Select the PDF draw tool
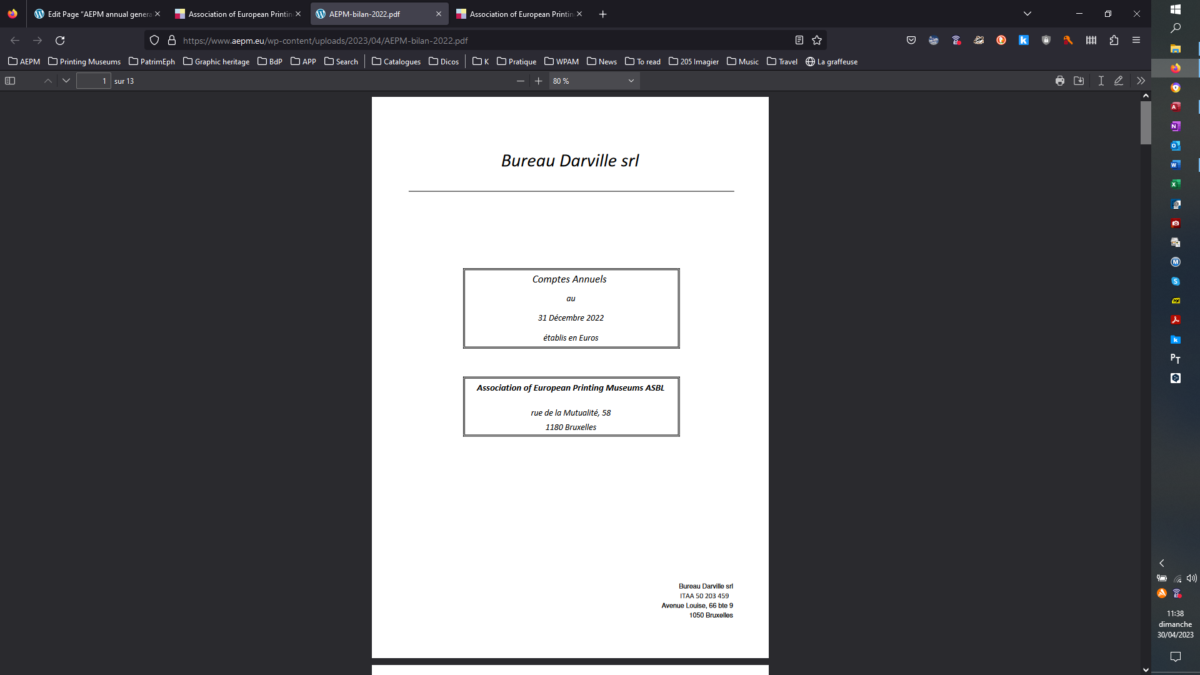 (1119, 81)
